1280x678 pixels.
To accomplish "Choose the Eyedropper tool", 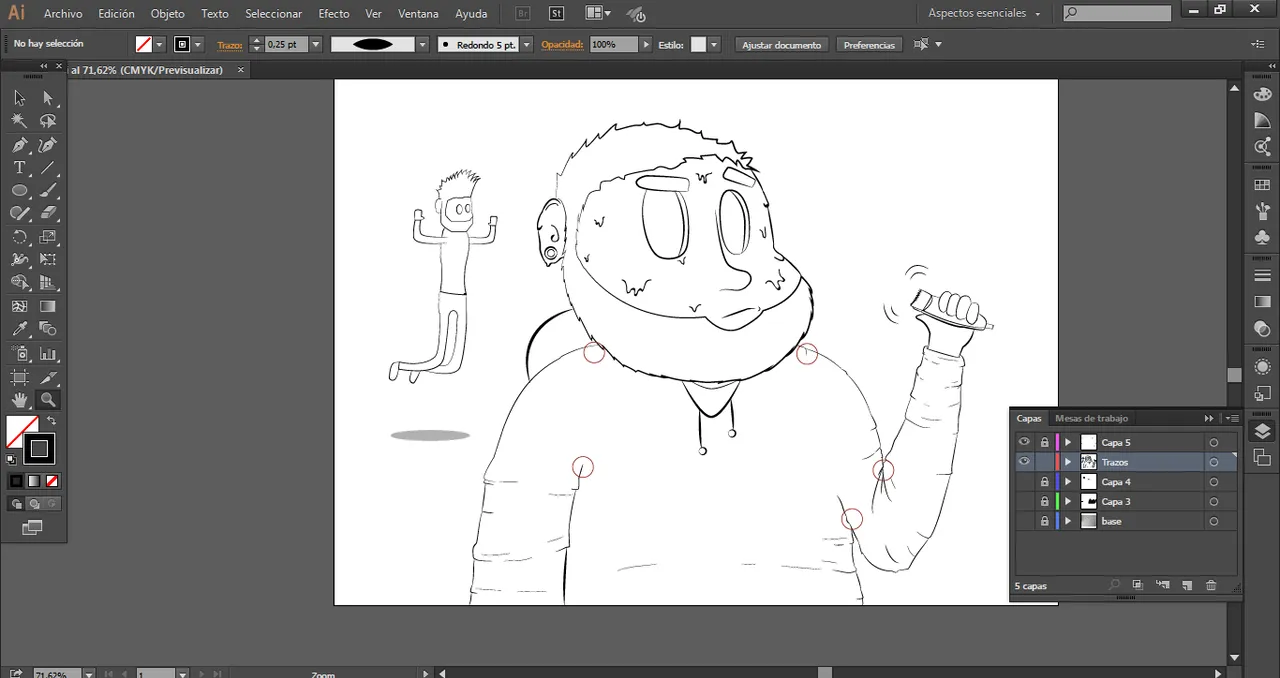I will [x=19, y=329].
